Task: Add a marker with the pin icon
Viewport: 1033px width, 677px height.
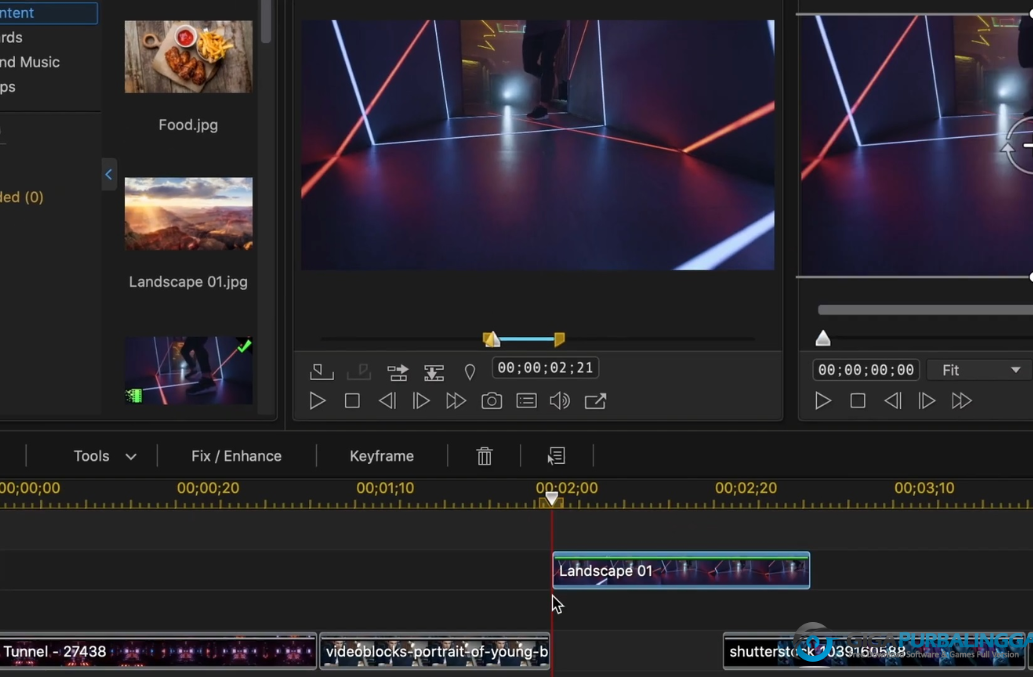Action: (470, 373)
